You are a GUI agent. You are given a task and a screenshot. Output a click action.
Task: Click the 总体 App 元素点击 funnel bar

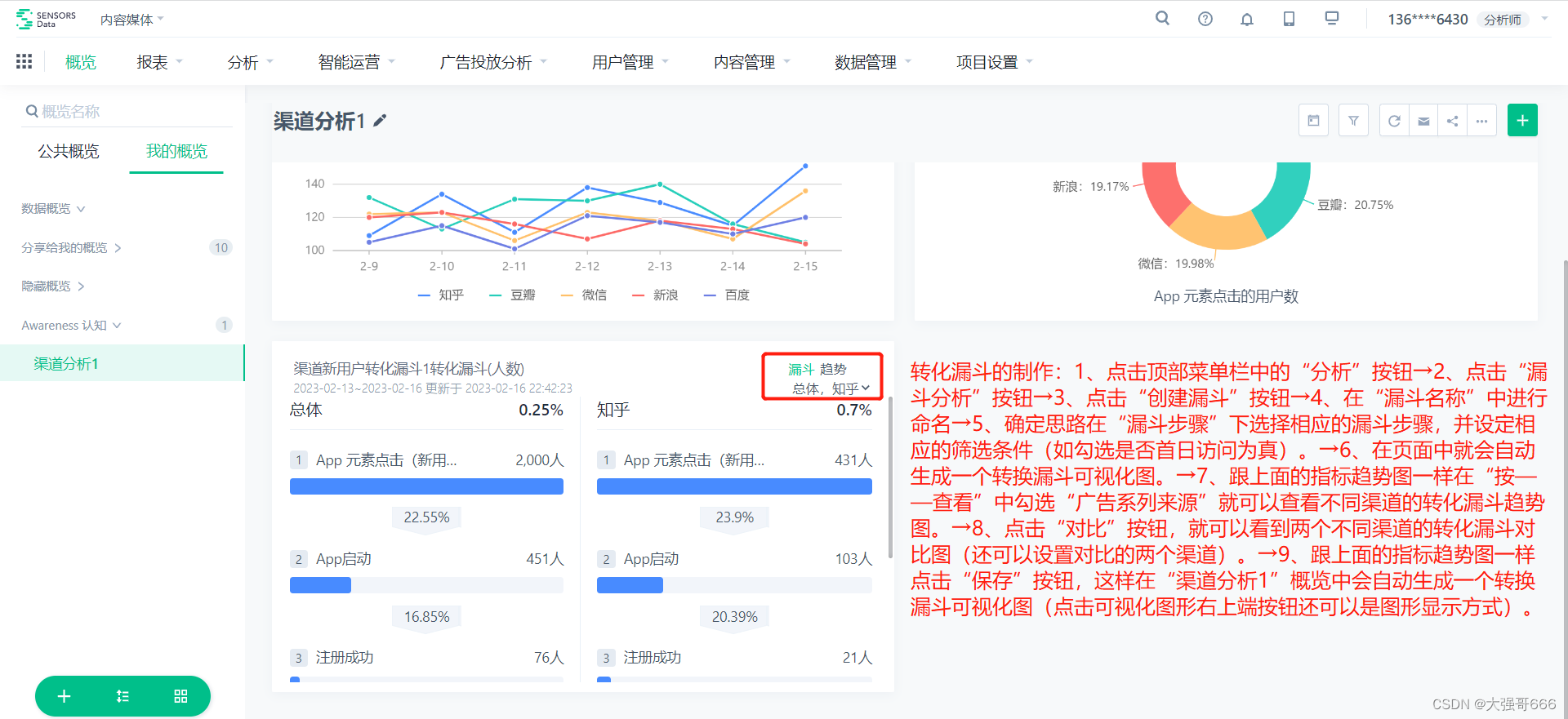(x=426, y=486)
